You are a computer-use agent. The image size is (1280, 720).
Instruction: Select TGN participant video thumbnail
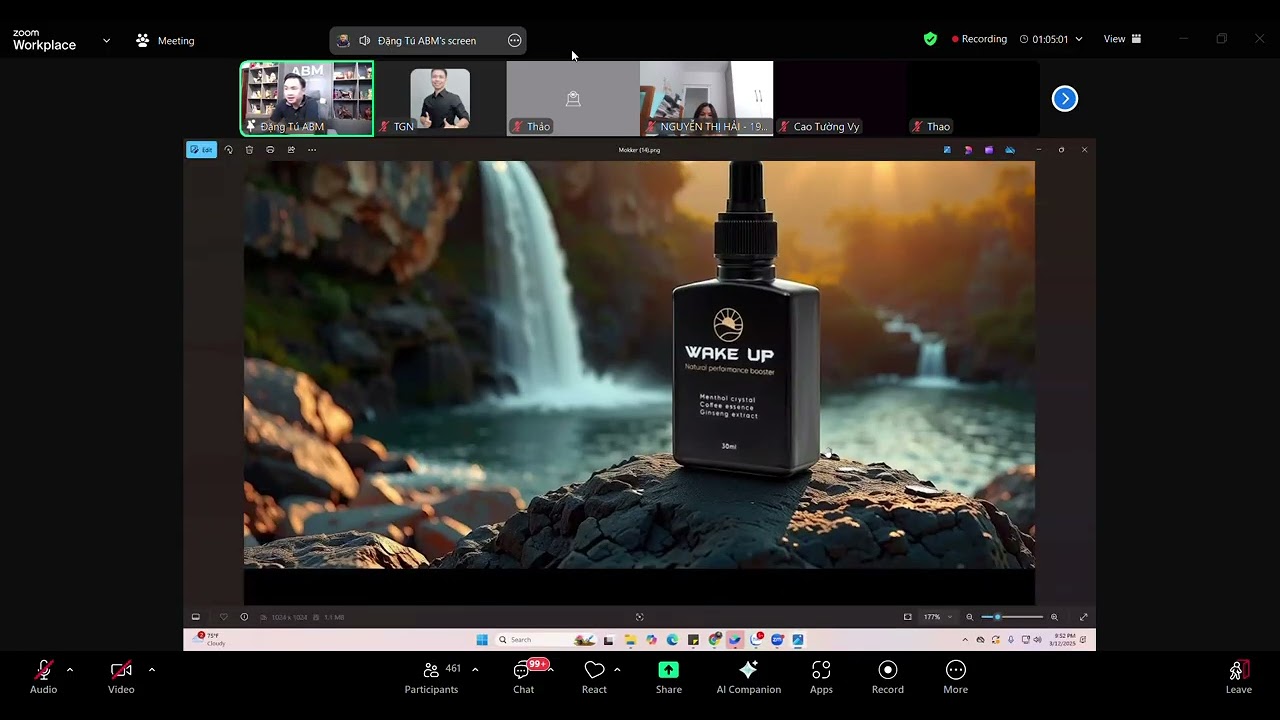click(440, 98)
